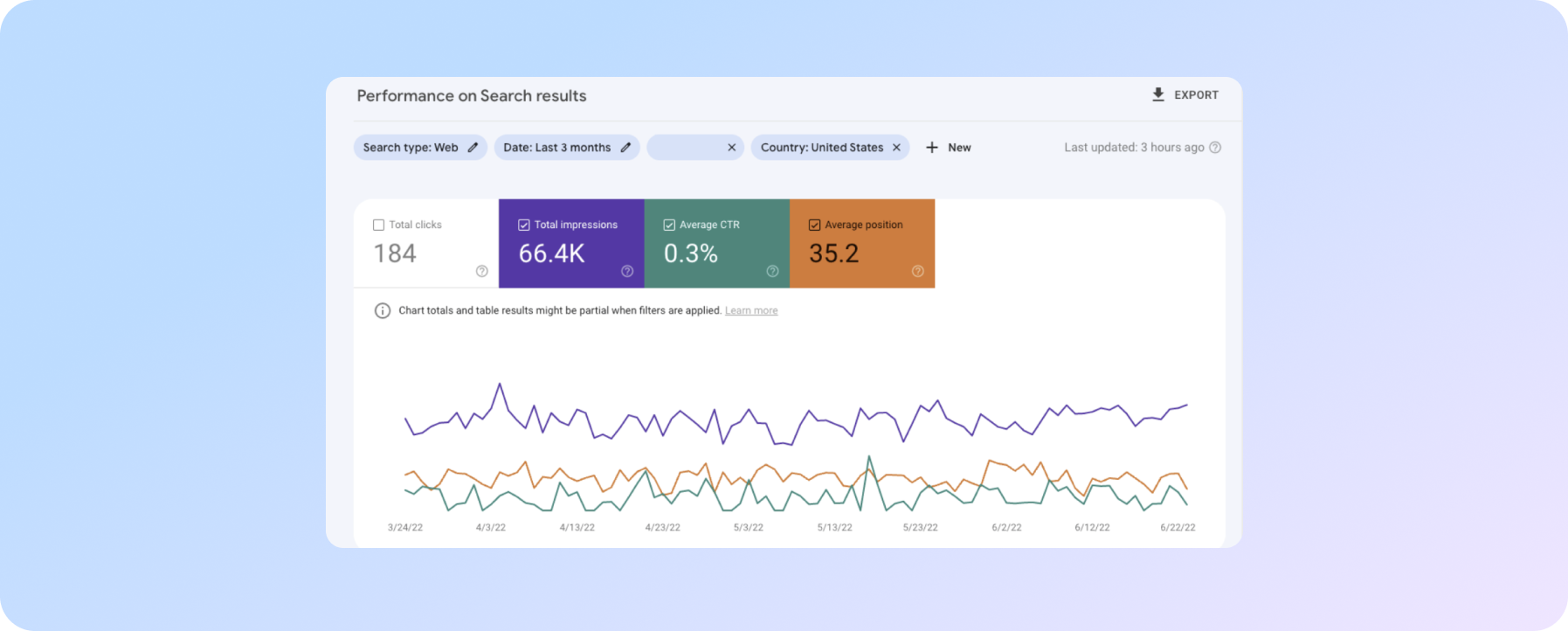The image size is (1568, 631).
Task: Uncheck the Average CTR checkbox
Action: coord(669,225)
